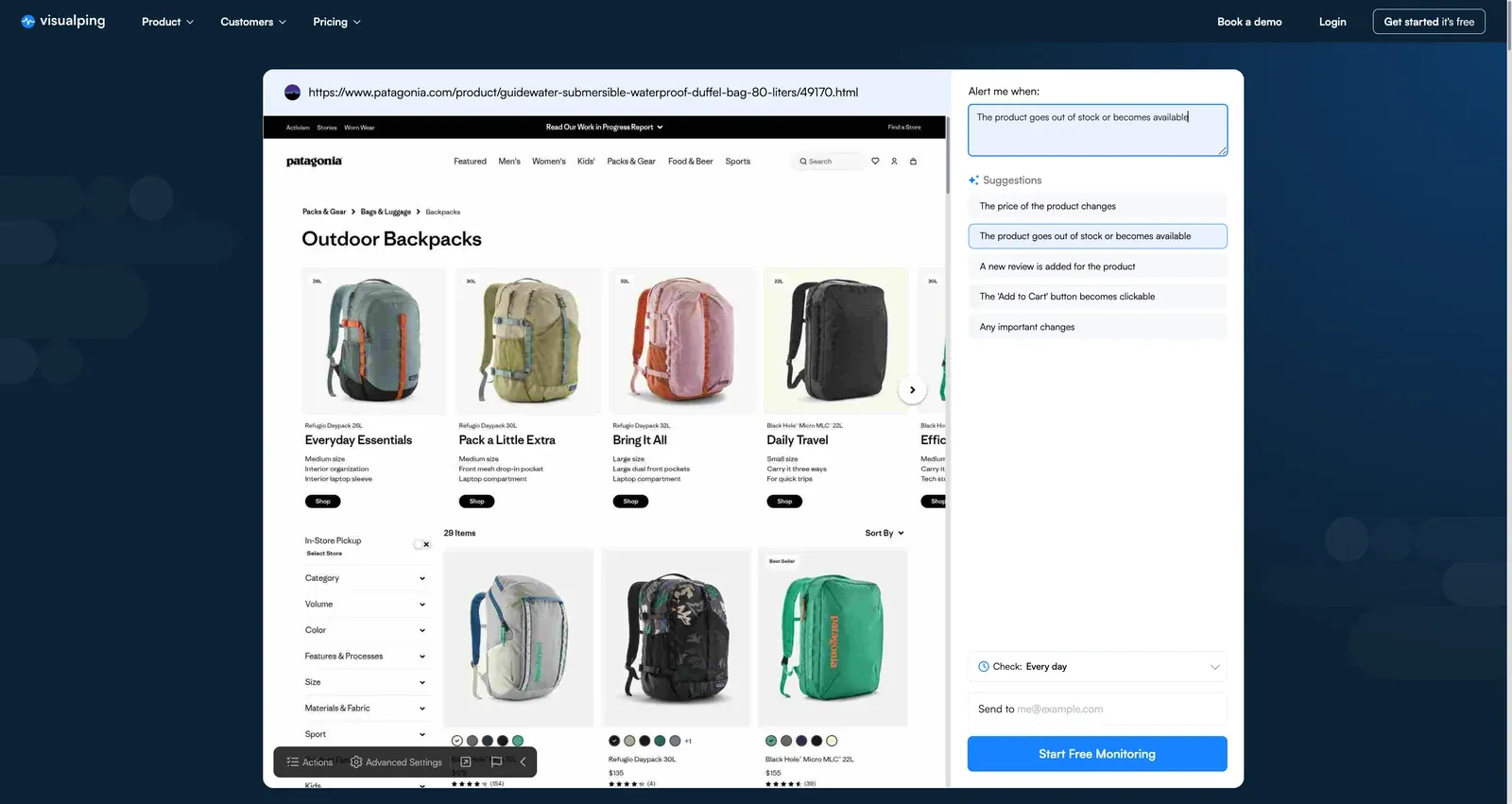Select the cream swatch under Black Hole Micro MLC

click(832, 742)
